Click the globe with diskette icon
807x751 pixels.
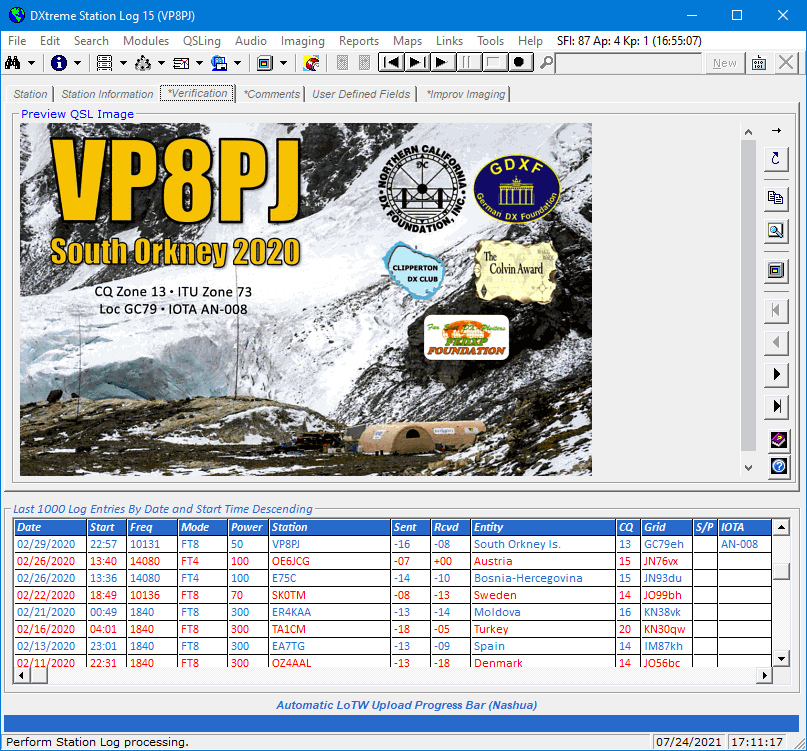coord(219,63)
